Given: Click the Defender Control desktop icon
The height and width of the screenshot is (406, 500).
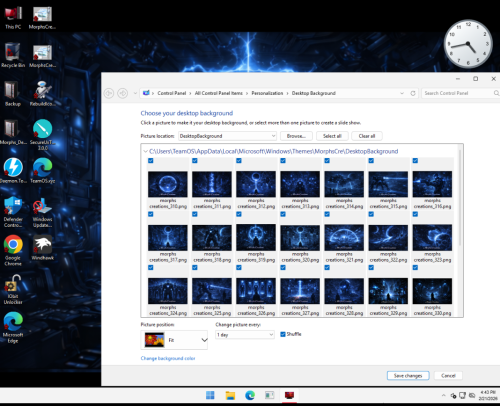Looking at the screenshot, I should 13,212.
